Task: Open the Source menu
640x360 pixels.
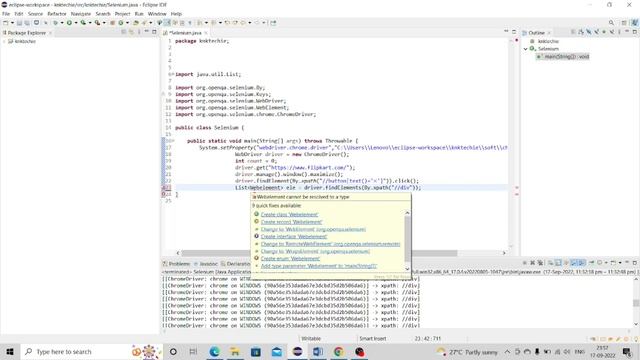Action: (35, 14)
